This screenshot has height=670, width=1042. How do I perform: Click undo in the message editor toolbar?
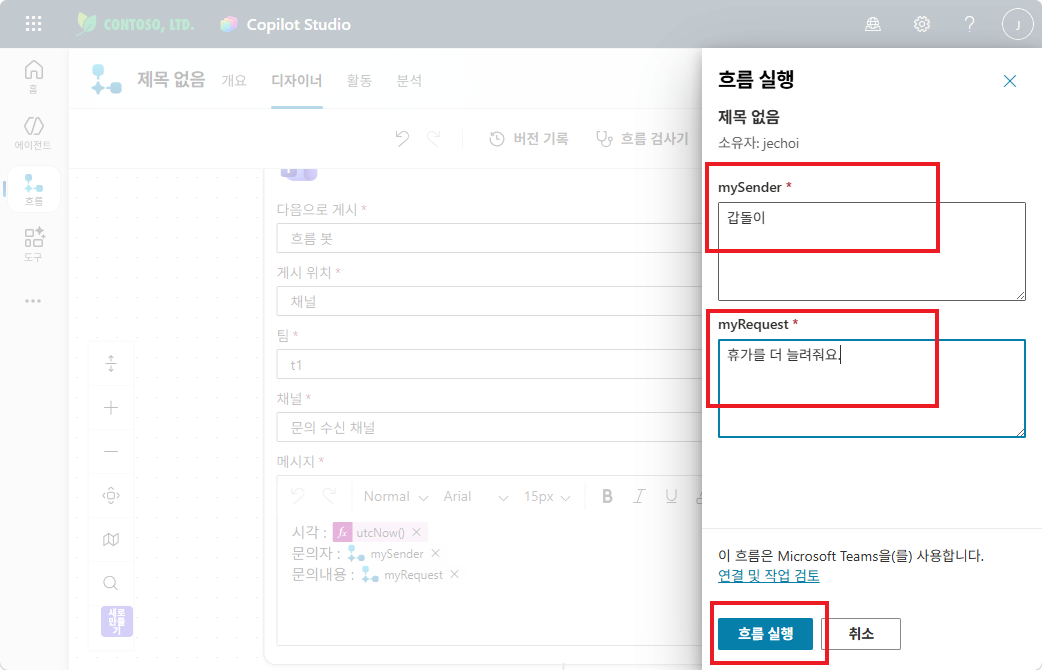click(x=298, y=496)
